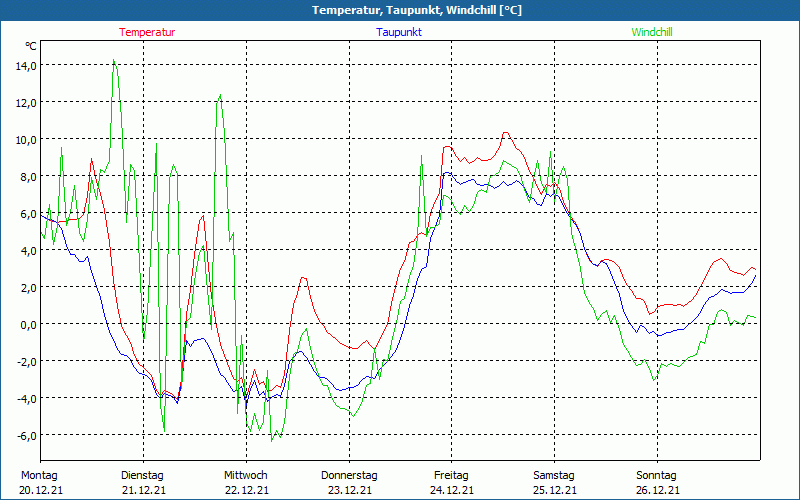Click the Freitag day label

pos(451,475)
